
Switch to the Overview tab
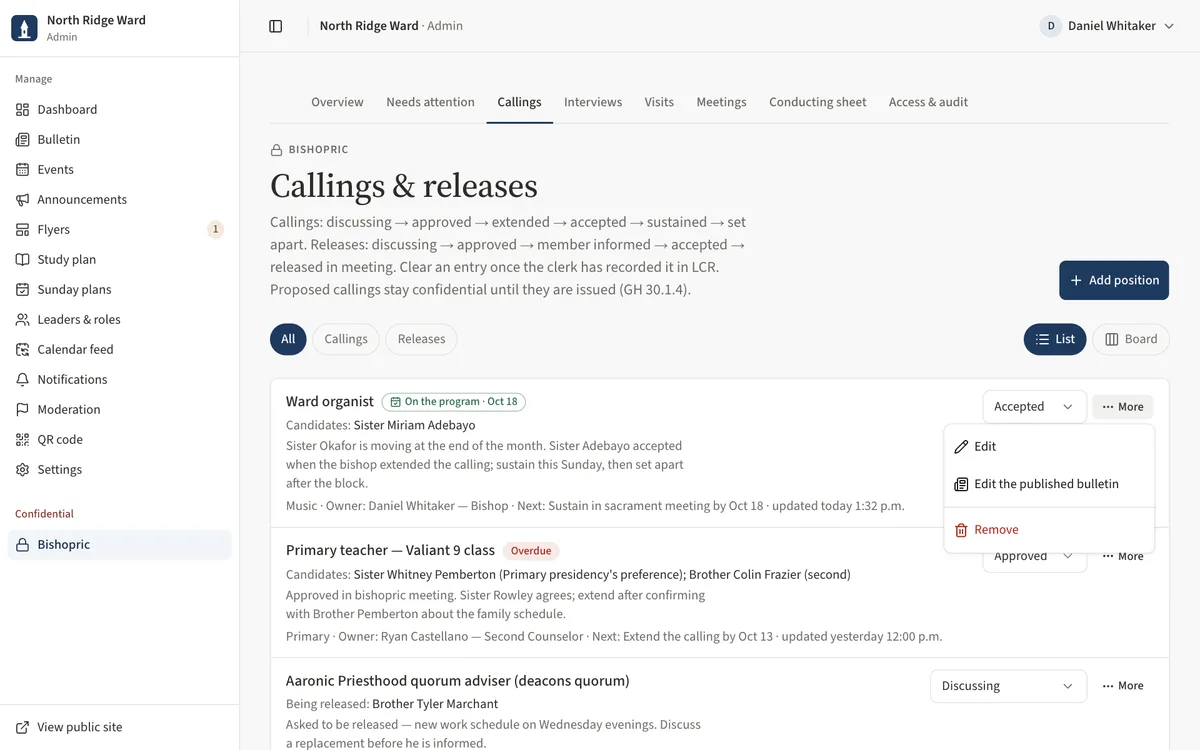[337, 102]
